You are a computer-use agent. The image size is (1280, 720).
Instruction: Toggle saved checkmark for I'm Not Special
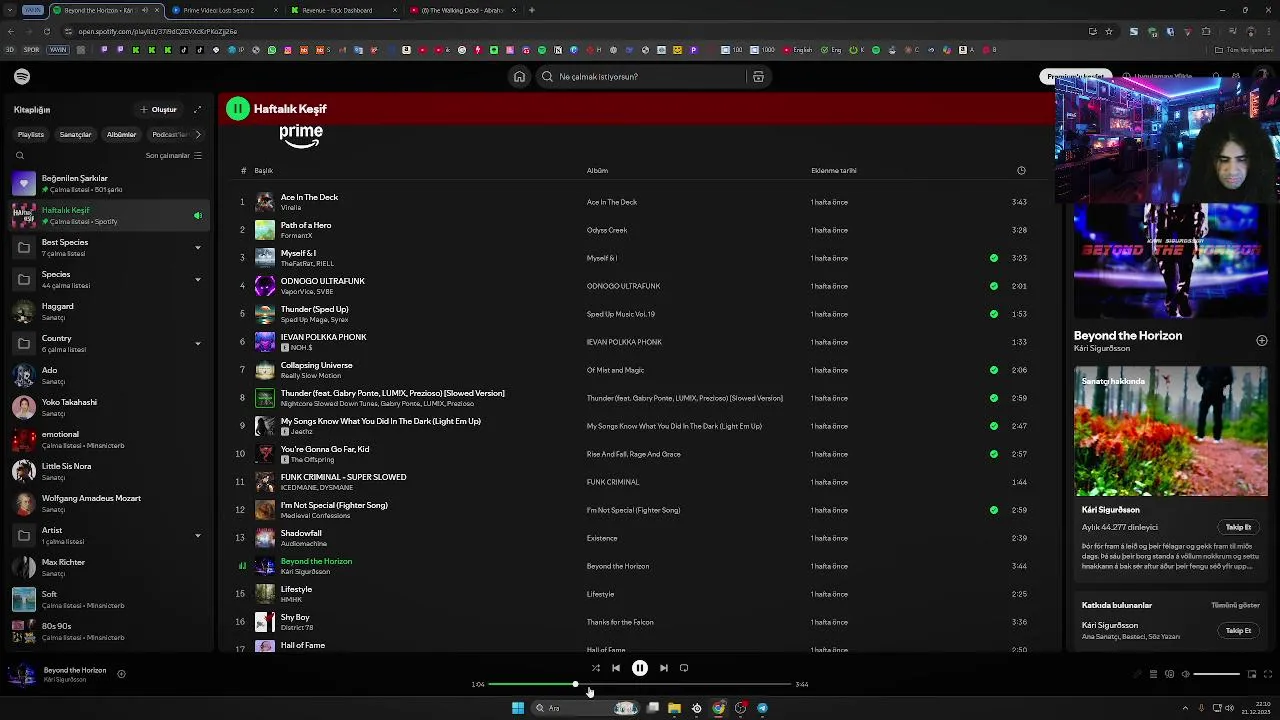point(993,510)
